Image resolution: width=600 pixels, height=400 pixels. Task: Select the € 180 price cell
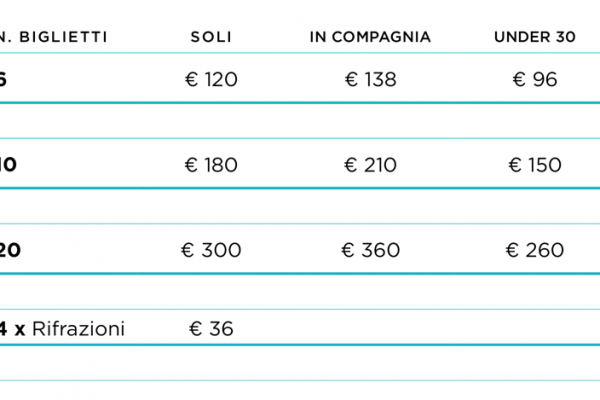click(211, 165)
